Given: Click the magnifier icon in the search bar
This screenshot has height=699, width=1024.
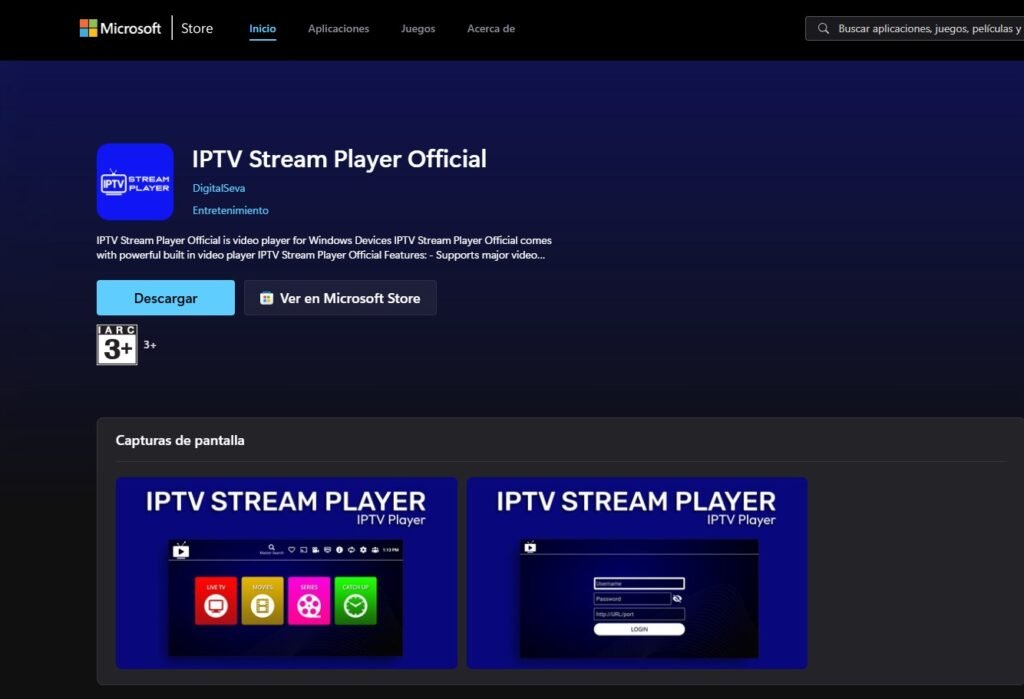Looking at the screenshot, I should 823,28.
